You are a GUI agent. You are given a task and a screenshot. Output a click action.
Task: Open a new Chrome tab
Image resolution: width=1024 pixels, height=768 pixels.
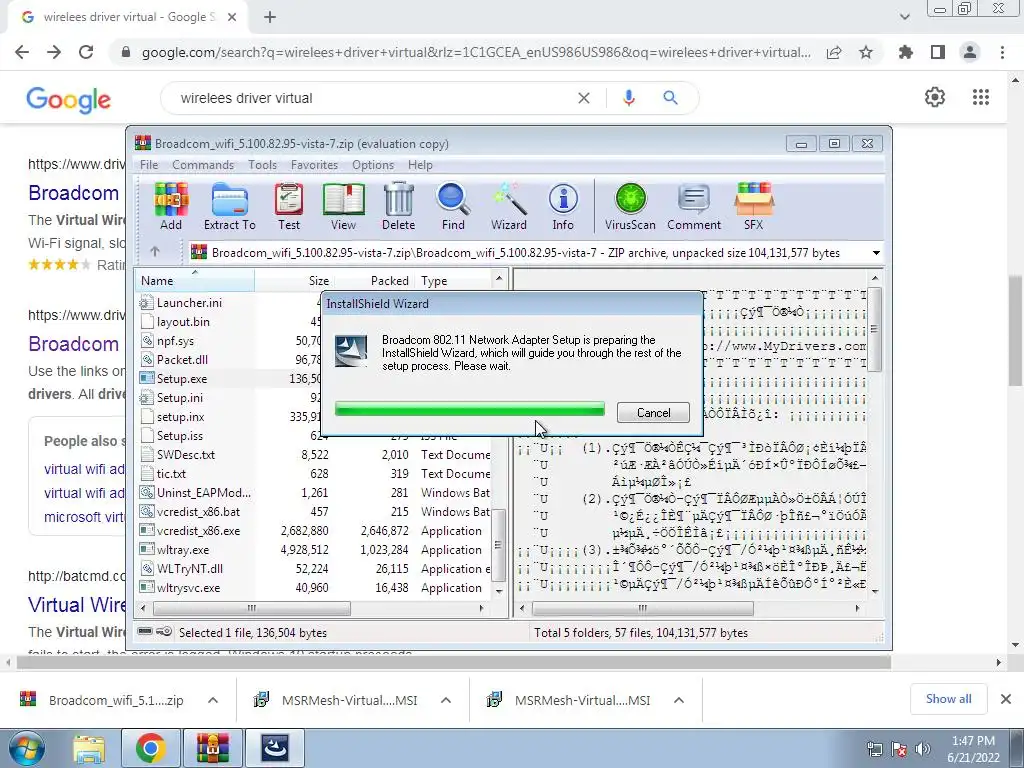pyautogui.click(x=270, y=17)
